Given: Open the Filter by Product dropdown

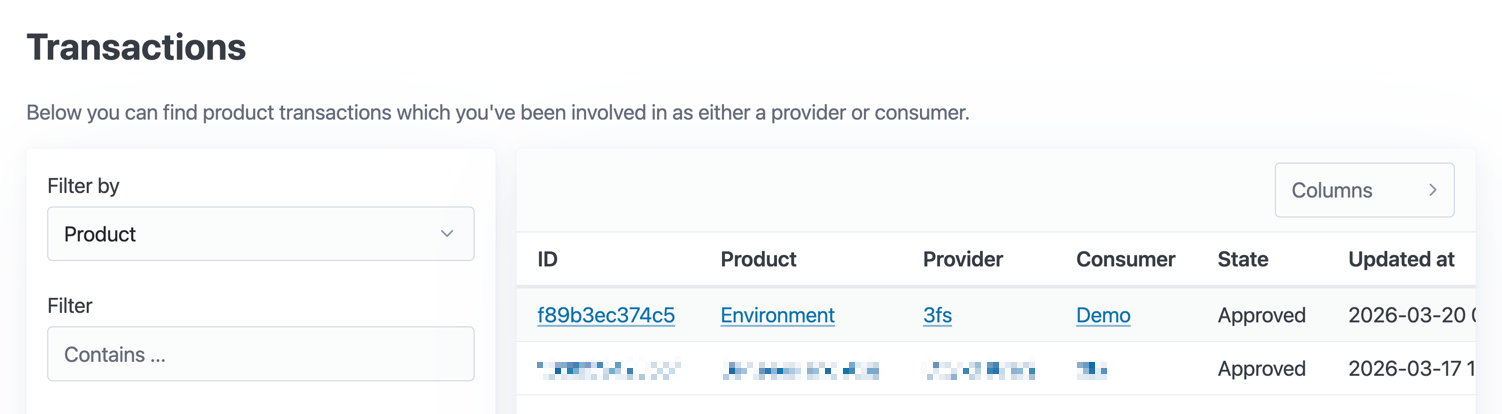Looking at the screenshot, I should point(260,234).
